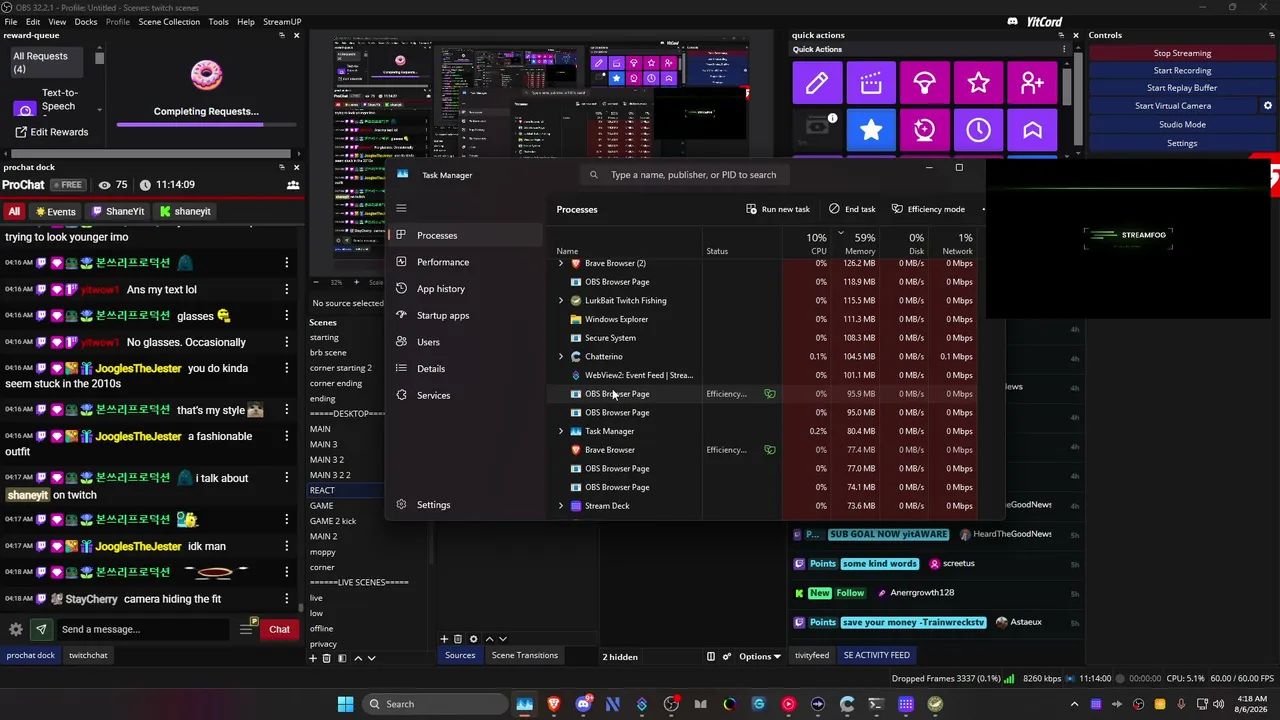This screenshot has width=1280, height=720.
Task: Expand the Task Manager process row
Action: tap(561, 431)
